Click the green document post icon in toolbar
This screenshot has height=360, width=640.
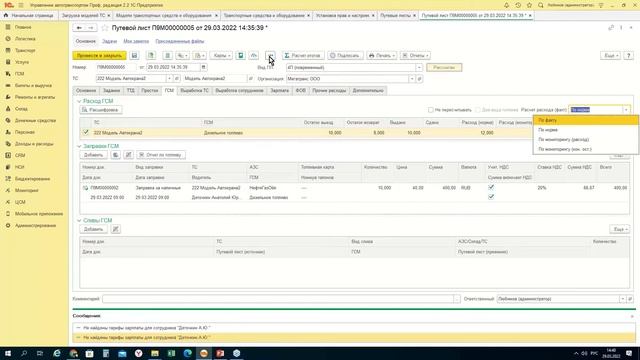coord(151,56)
